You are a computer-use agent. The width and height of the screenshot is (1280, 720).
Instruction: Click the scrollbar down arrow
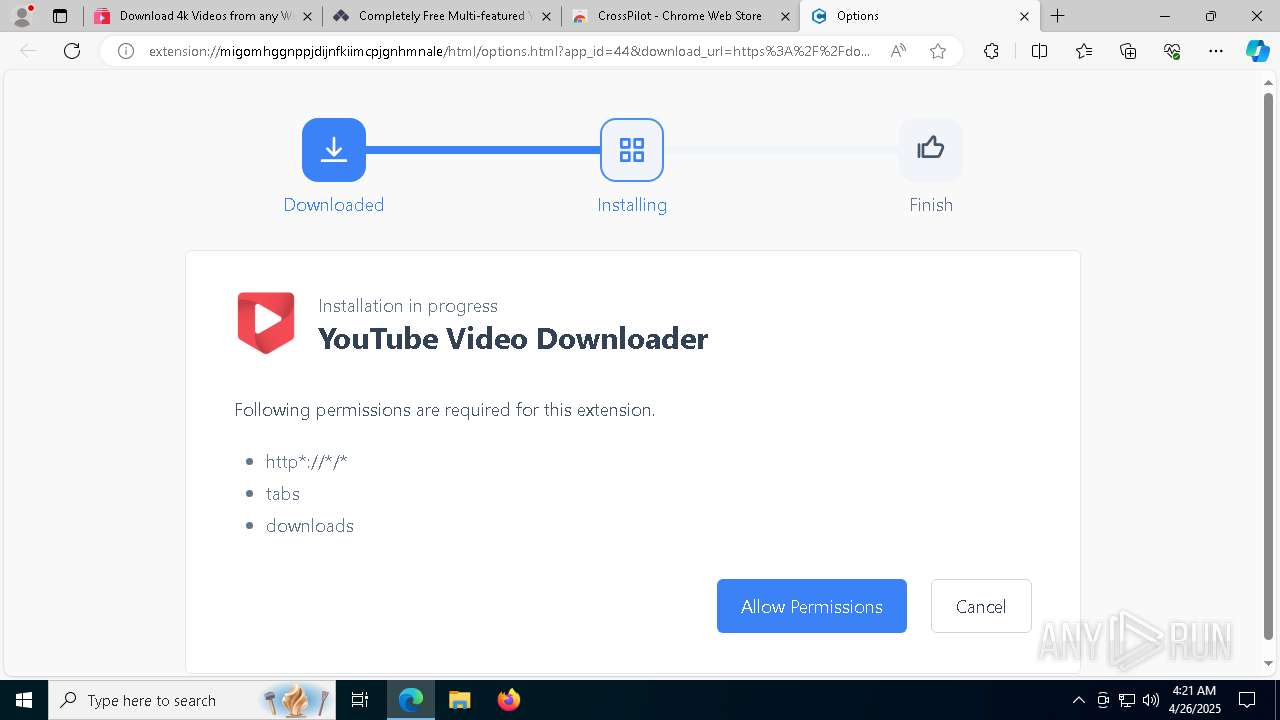tap(1269, 664)
